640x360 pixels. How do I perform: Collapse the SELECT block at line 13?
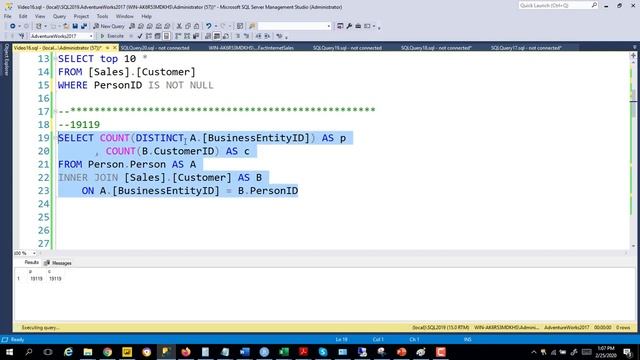coord(55,59)
